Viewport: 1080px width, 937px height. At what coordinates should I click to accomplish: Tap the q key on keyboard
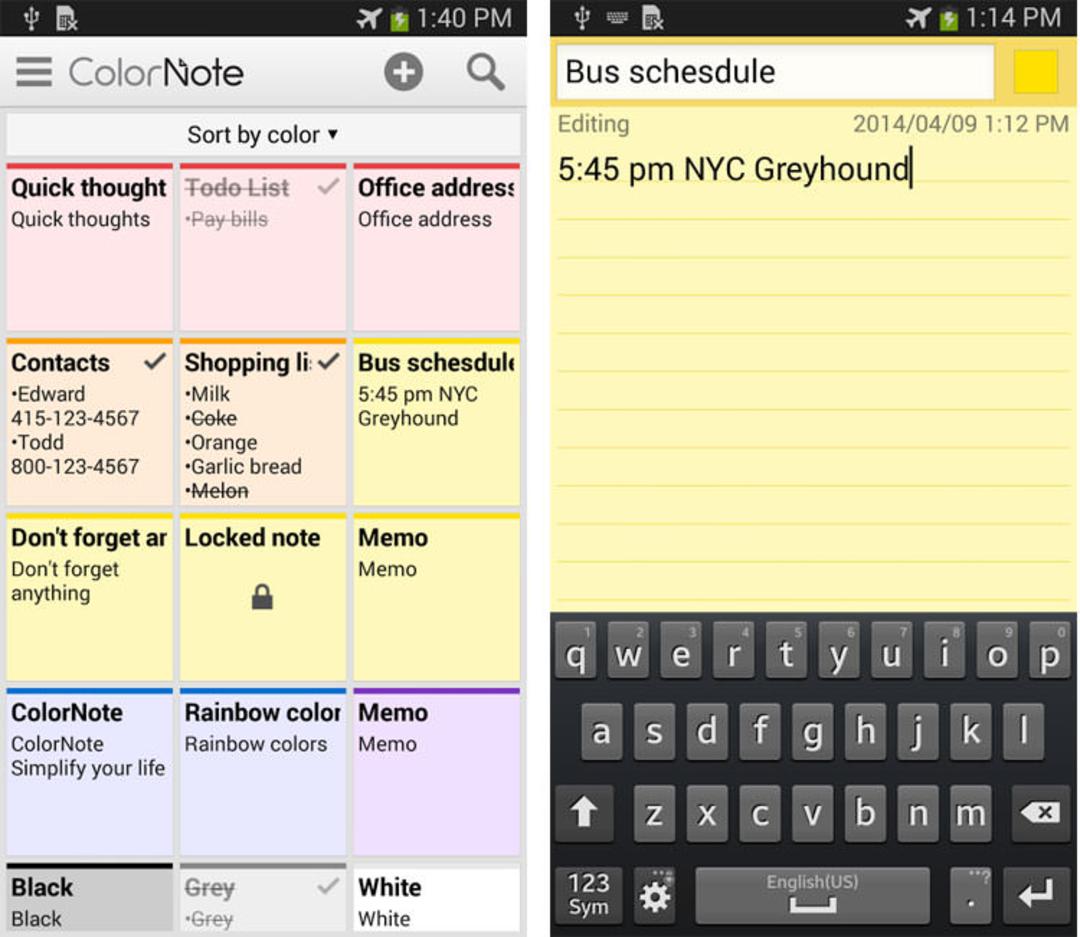click(x=575, y=651)
